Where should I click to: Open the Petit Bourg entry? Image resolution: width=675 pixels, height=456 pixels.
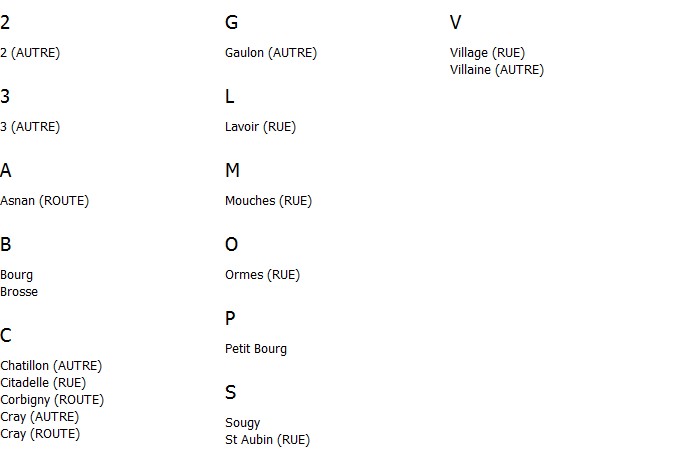click(x=256, y=349)
